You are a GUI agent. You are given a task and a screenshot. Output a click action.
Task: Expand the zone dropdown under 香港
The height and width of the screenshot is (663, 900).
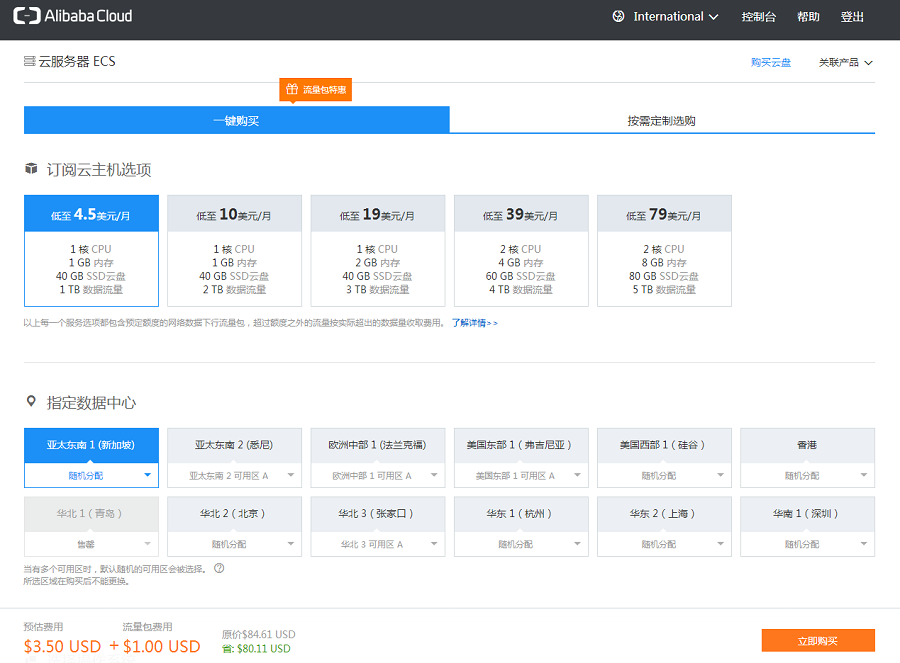[x=808, y=475]
